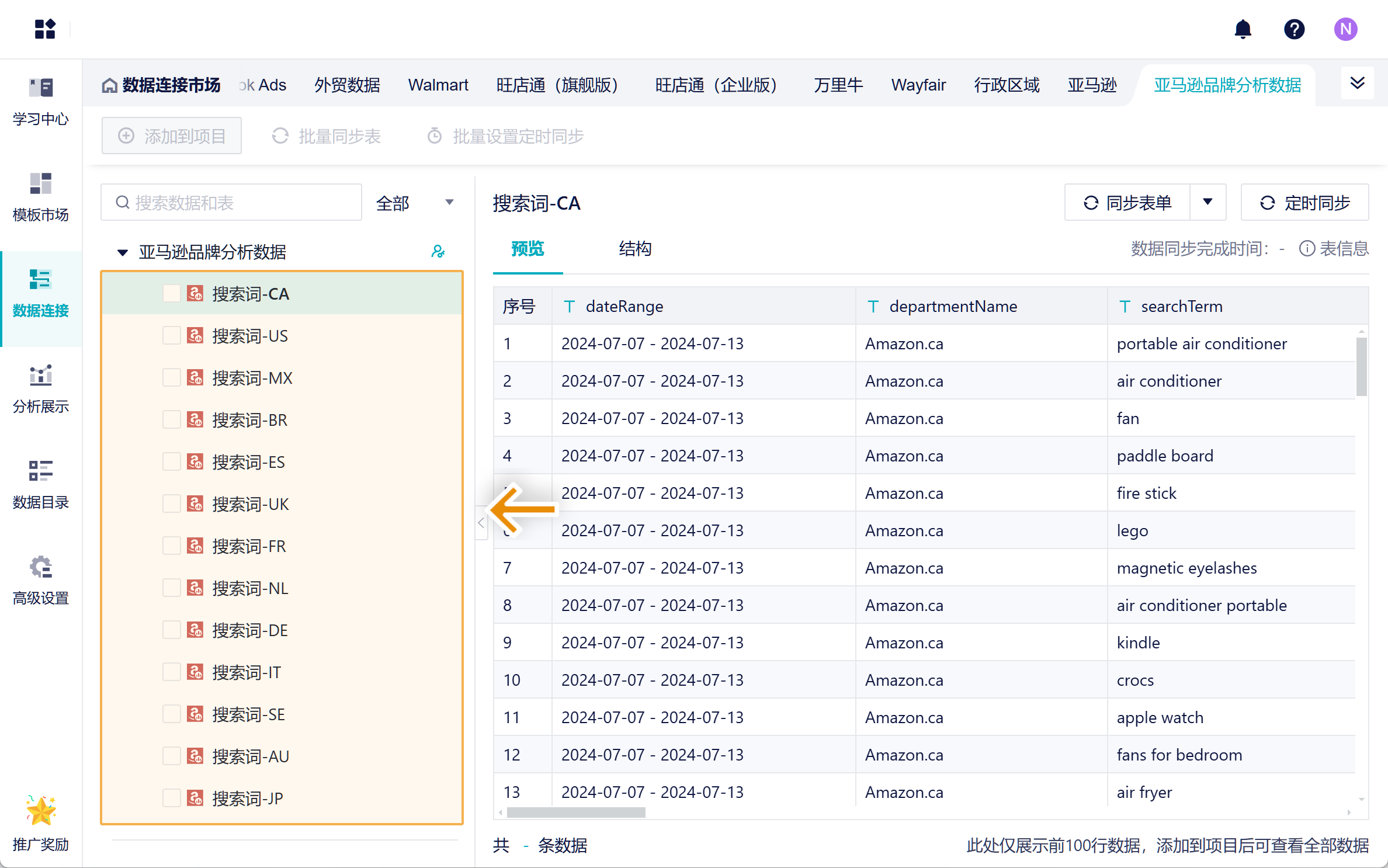Expand the 同步表单 dropdown arrow
1388x868 pixels.
(x=1207, y=202)
